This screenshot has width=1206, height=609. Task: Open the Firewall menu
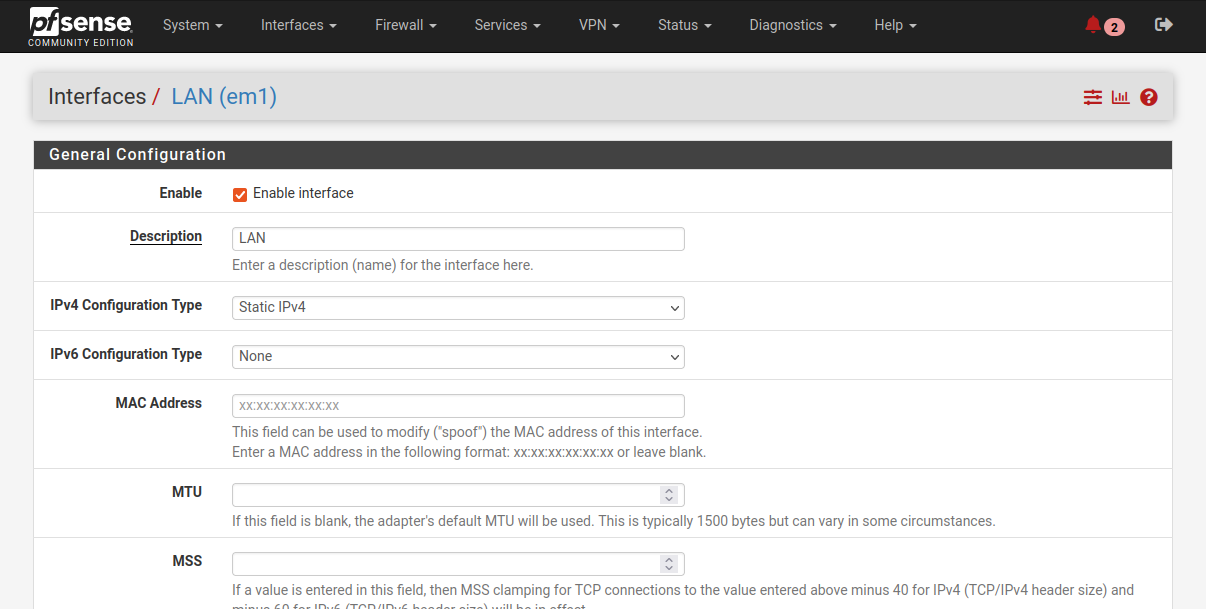pos(405,25)
